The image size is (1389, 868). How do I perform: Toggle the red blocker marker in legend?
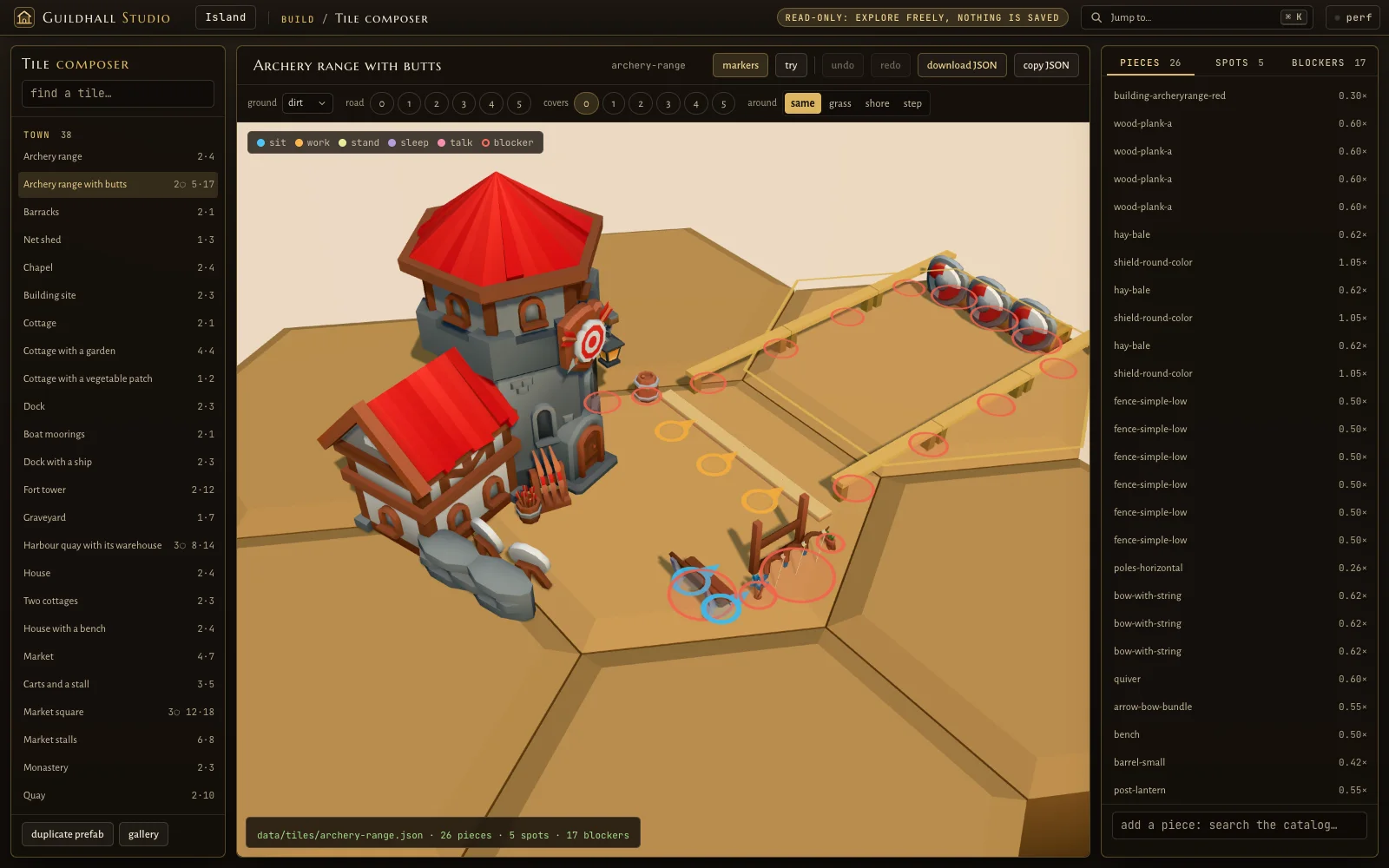coord(508,142)
